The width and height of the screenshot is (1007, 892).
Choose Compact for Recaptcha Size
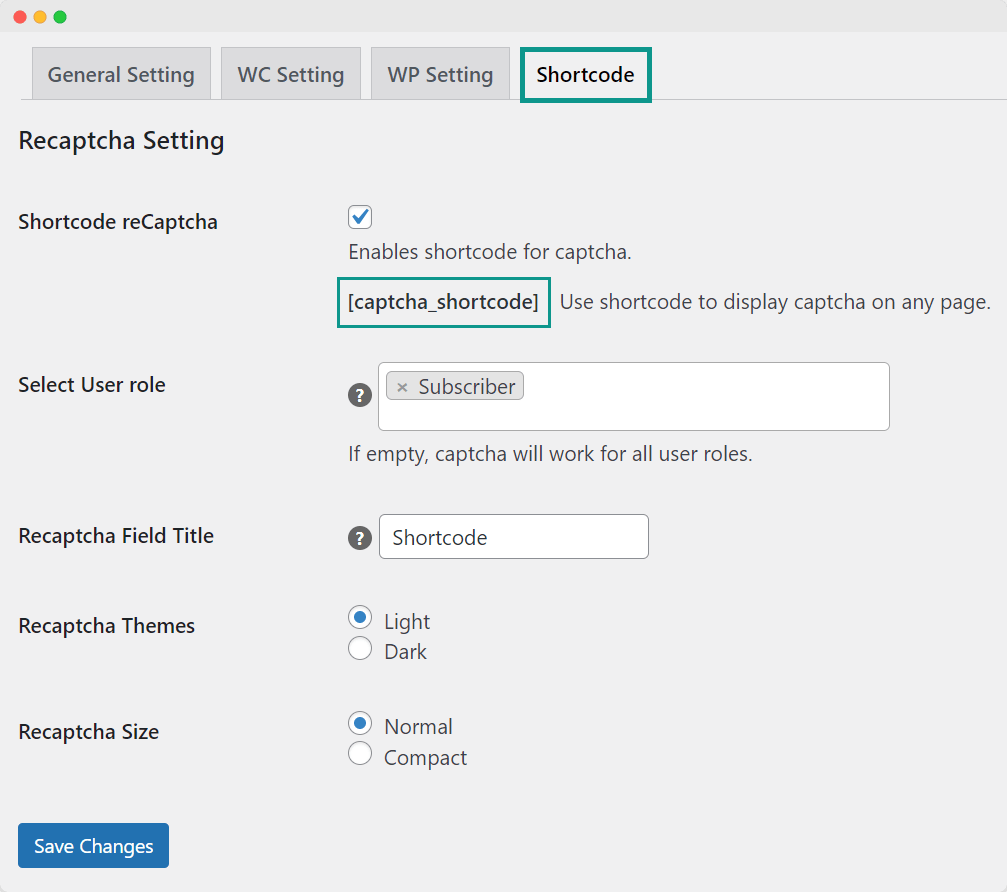(360, 754)
